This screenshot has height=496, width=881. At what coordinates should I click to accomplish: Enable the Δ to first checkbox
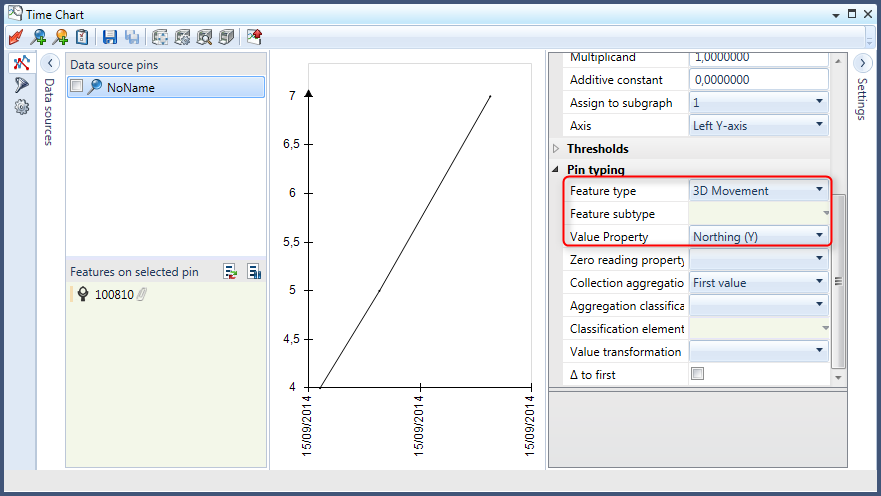(x=697, y=374)
